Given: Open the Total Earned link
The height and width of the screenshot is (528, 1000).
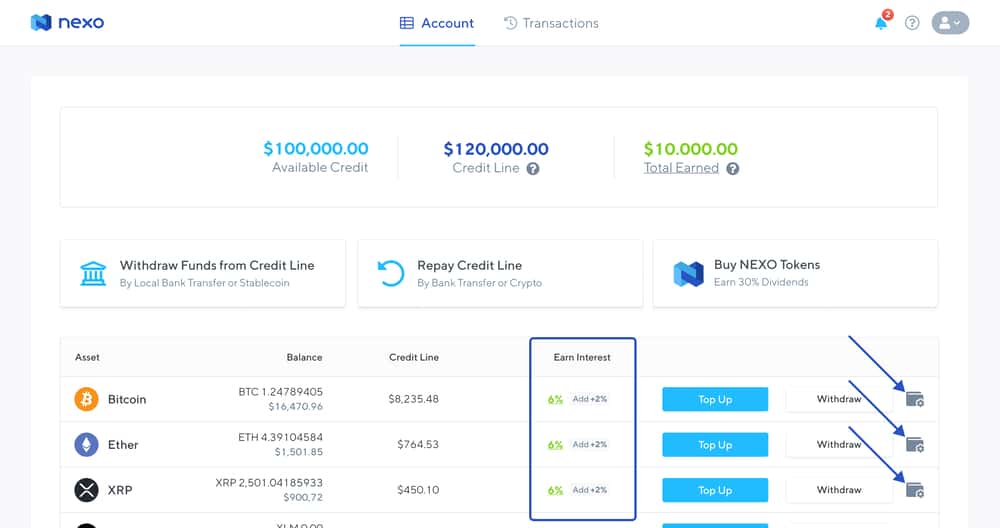Looking at the screenshot, I should pos(681,168).
